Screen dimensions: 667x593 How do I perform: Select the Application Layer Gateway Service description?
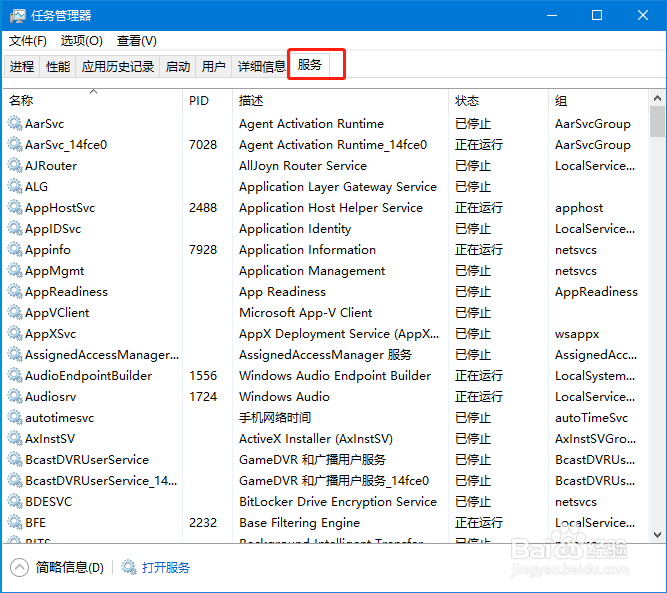tap(338, 187)
